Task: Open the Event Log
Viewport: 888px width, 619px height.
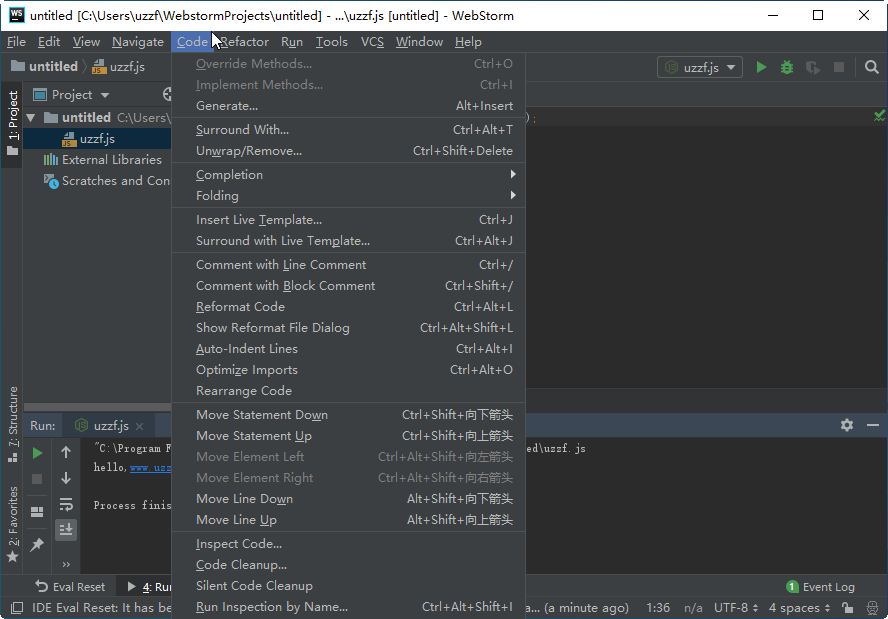Action: coord(821,587)
